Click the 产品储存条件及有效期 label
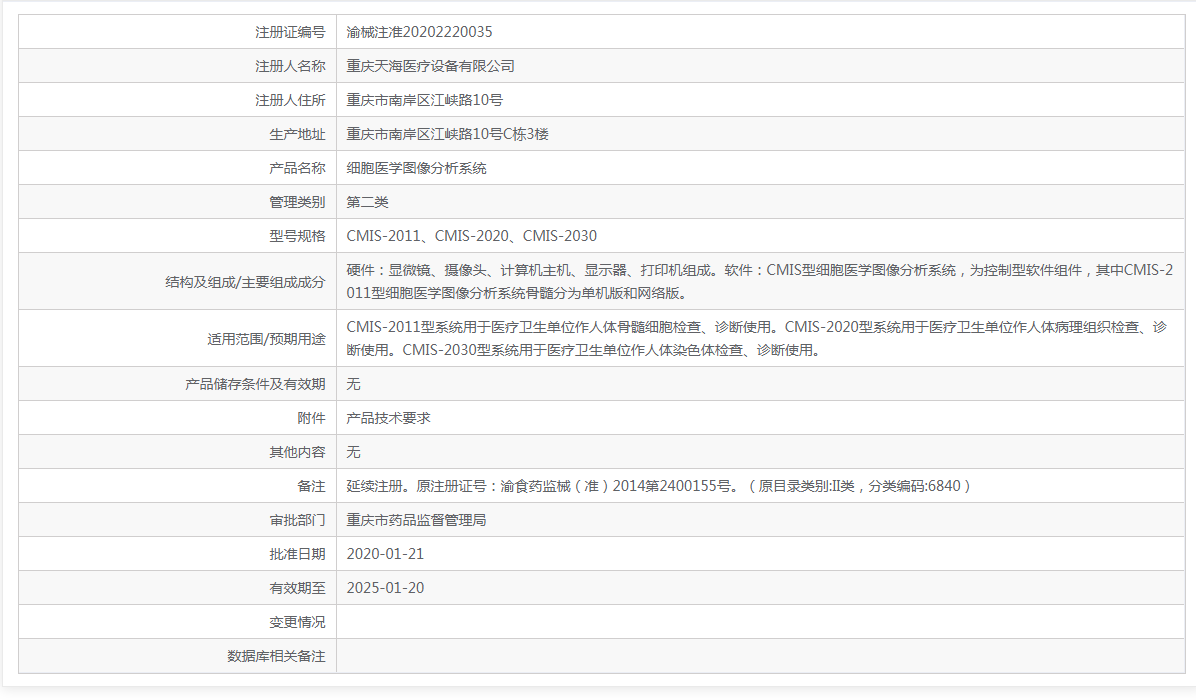 (254, 383)
